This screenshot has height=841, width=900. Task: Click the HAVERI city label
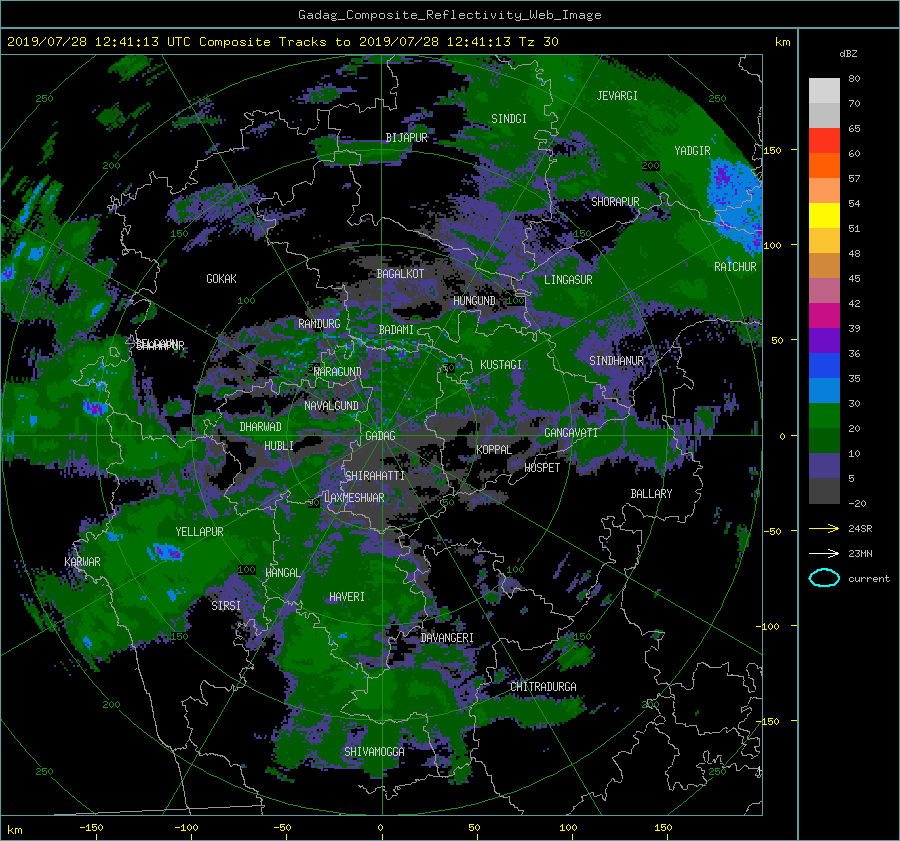click(x=347, y=598)
